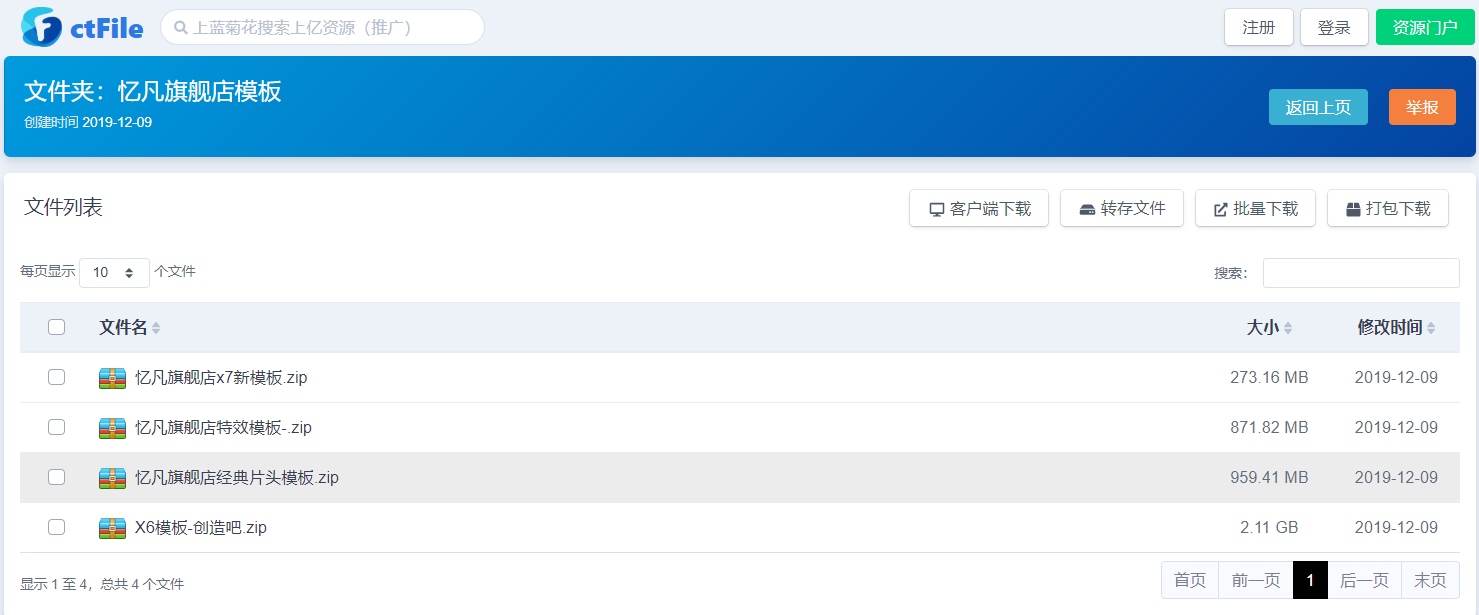Image resolution: width=1479 pixels, height=615 pixels.
Task: Click zip icon for 忆凡旗舰店经典片头模板.zip
Action: click(x=112, y=478)
